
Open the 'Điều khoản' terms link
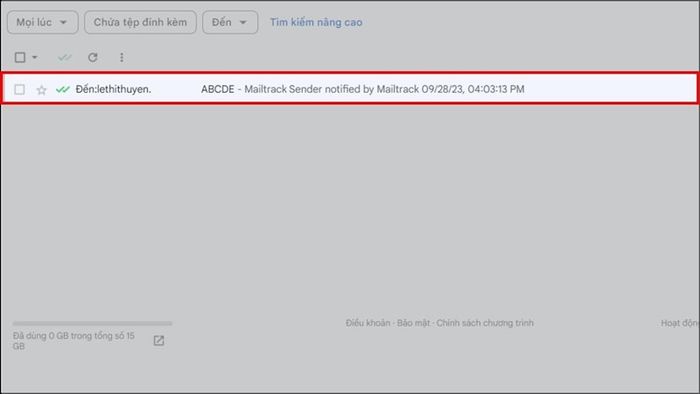[x=368, y=323]
